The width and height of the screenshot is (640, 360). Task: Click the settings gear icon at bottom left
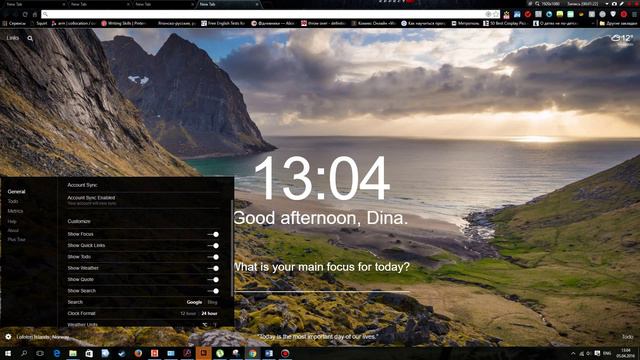pos(8,337)
